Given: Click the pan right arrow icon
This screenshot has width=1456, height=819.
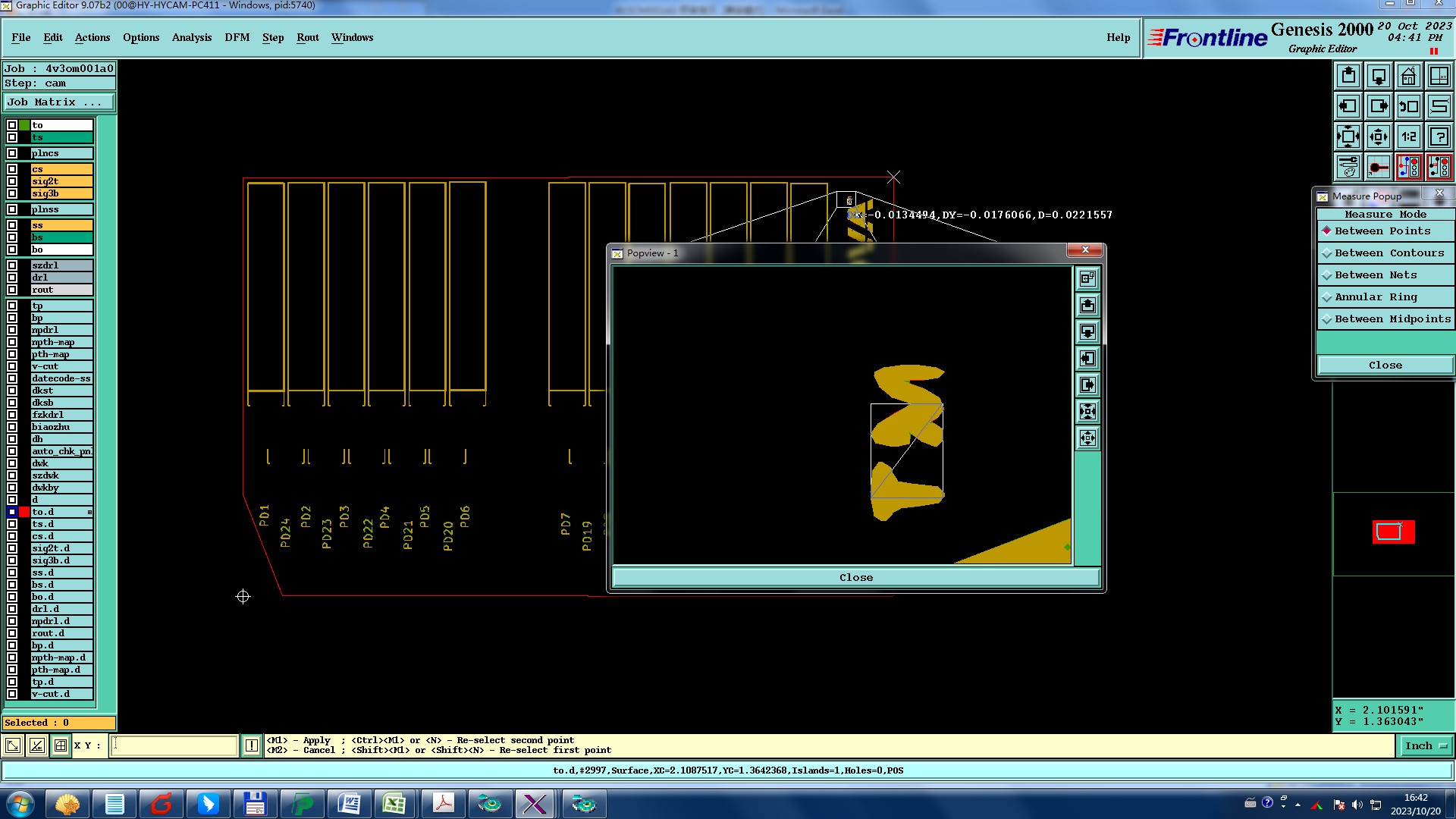Looking at the screenshot, I should (x=1379, y=106).
